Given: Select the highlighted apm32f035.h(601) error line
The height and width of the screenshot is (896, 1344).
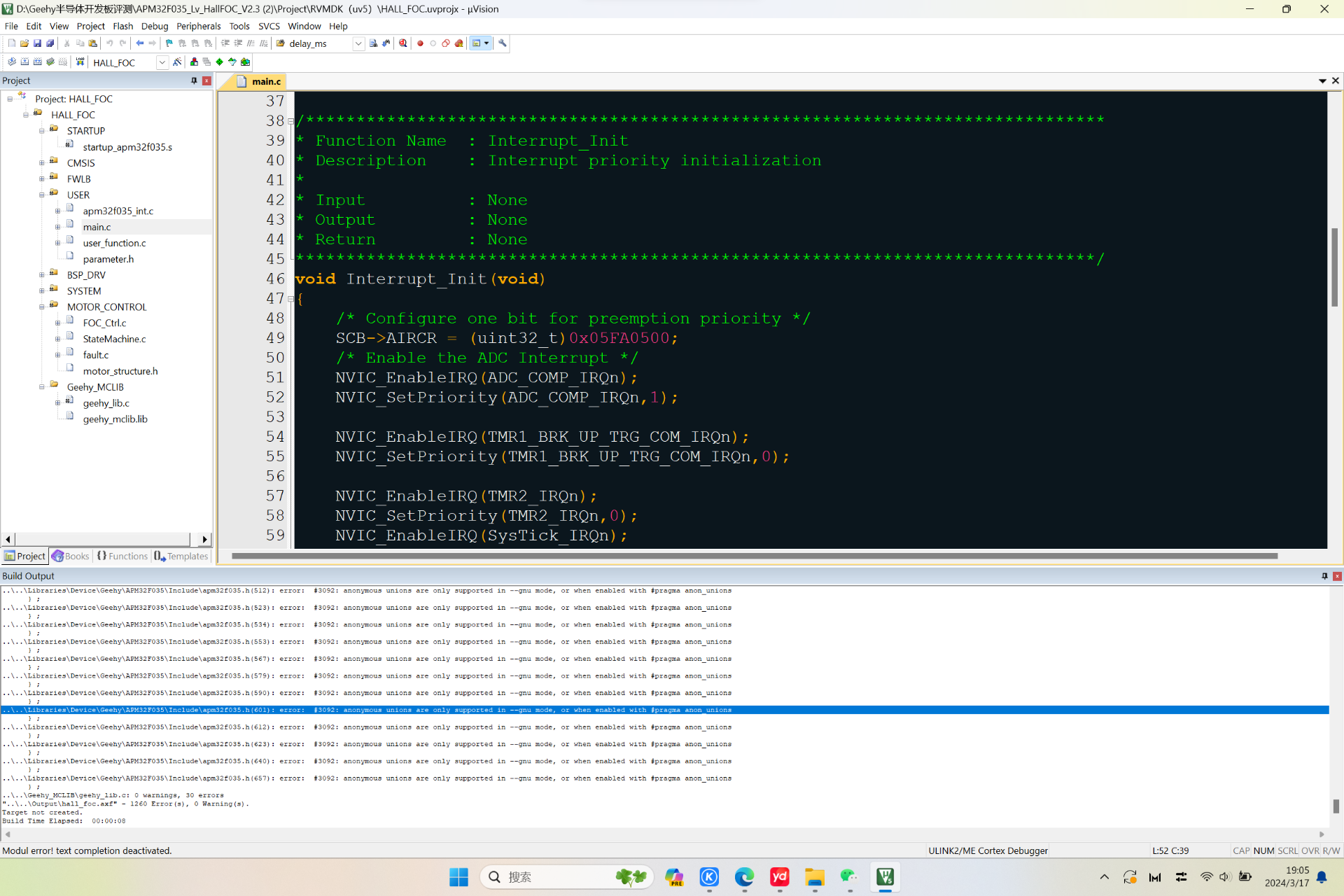Looking at the screenshot, I should click(665, 710).
